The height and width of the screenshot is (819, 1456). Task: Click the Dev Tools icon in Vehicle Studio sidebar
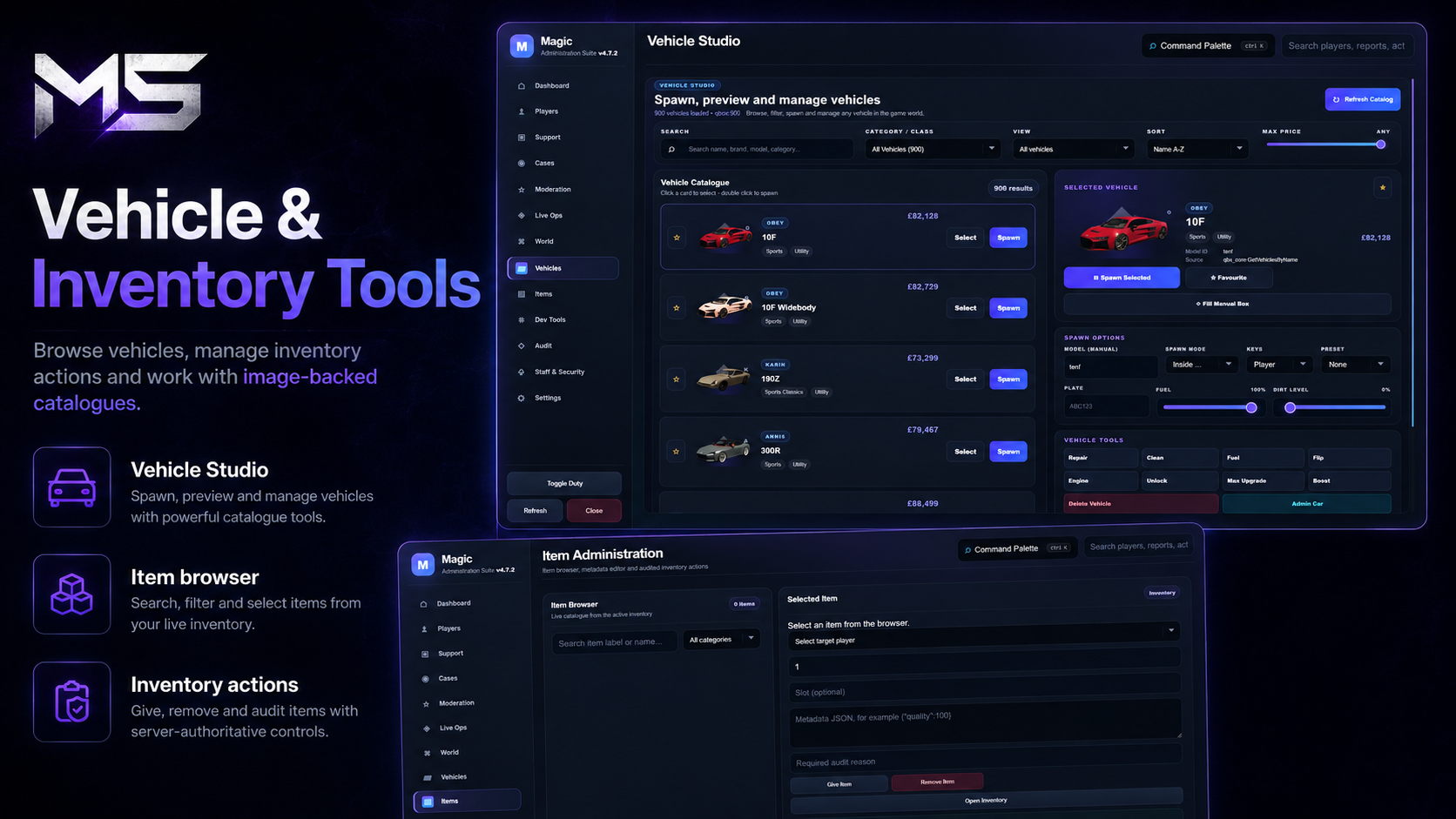522,319
